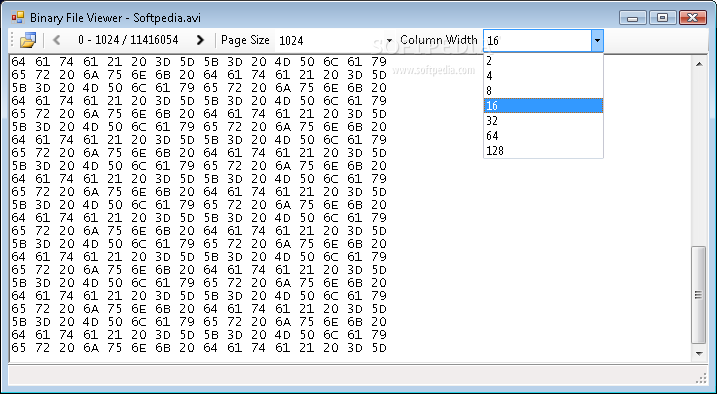Image resolution: width=717 pixels, height=394 pixels.
Task: Click the scrollbar up arrow
Action: click(x=699, y=64)
